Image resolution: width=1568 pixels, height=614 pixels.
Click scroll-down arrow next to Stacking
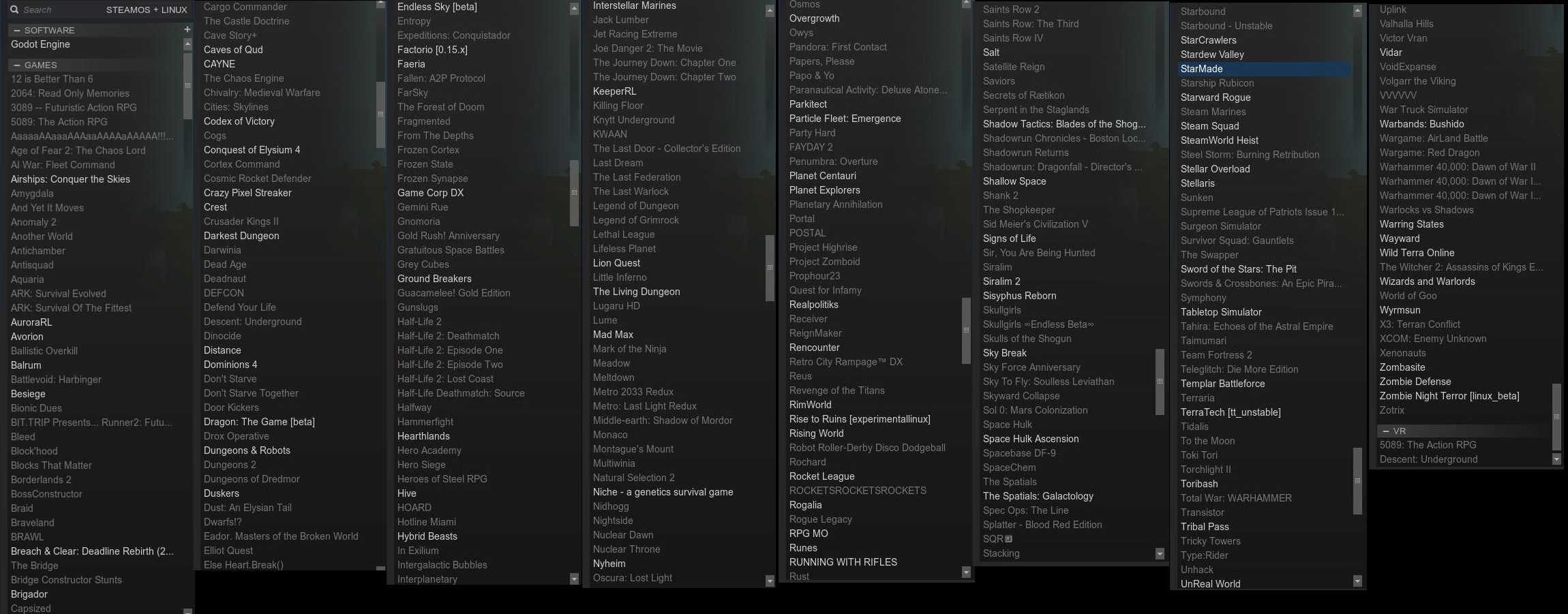[1160, 553]
